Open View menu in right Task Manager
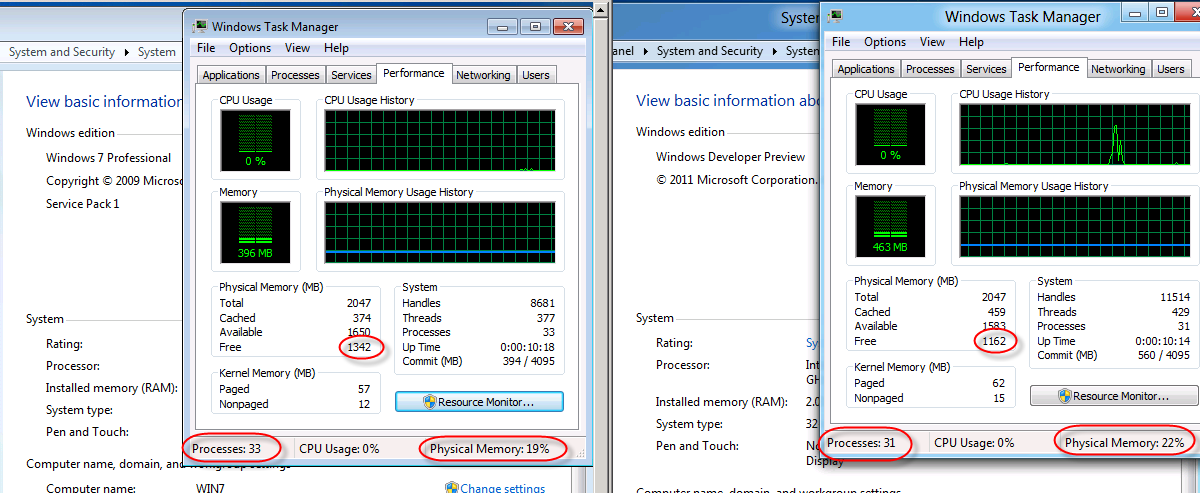Image resolution: width=1200 pixels, height=493 pixels. pos(932,42)
